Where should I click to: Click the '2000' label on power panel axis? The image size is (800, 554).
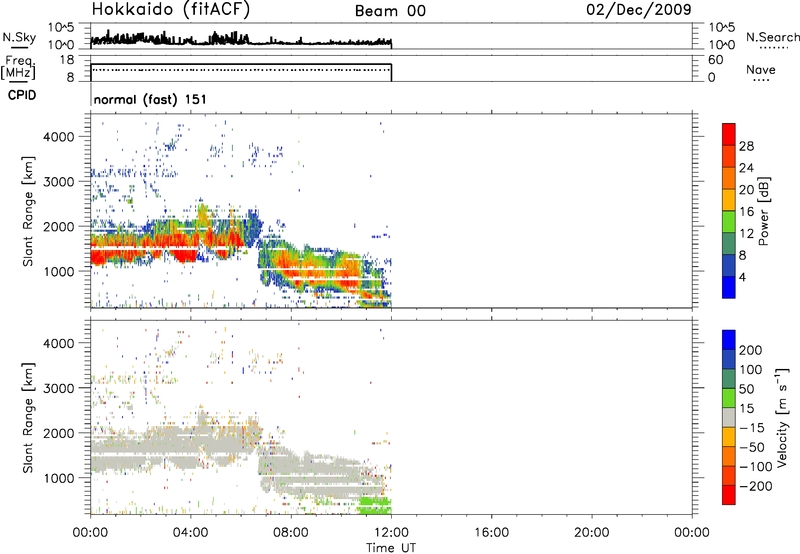point(58,226)
